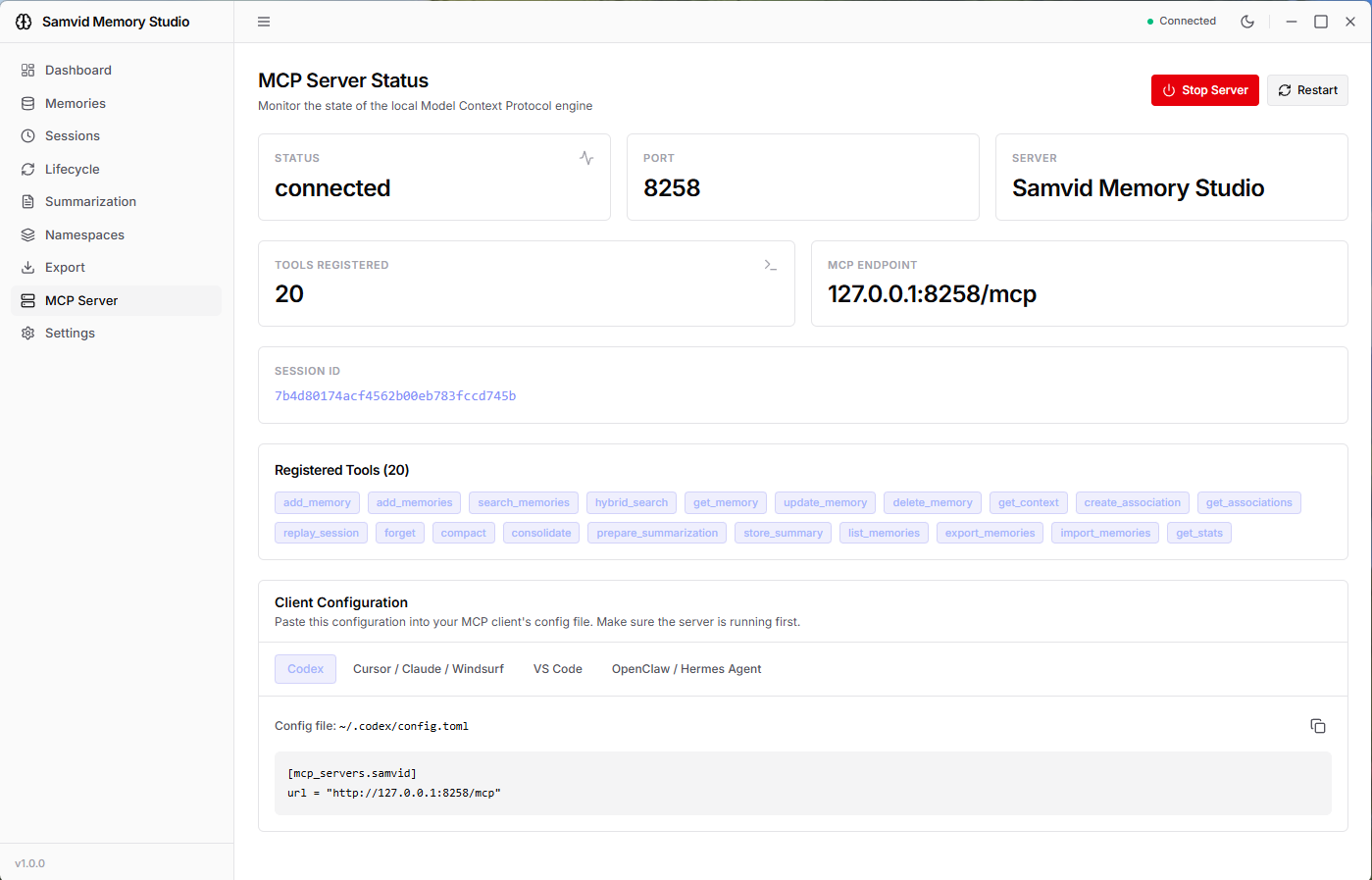Switch to dark mode using the moon icon

pyautogui.click(x=1247, y=22)
